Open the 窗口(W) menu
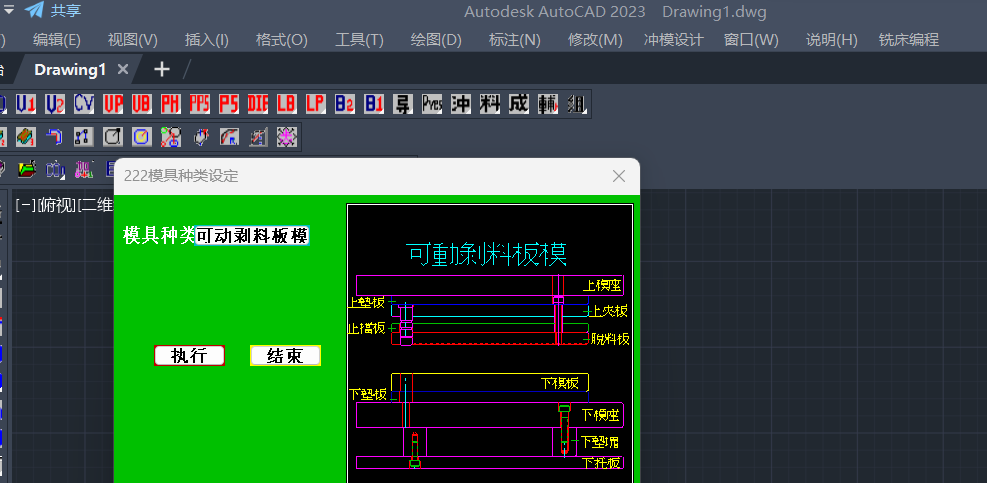The height and width of the screenshot is (483, 987). [x=752, y=40]
